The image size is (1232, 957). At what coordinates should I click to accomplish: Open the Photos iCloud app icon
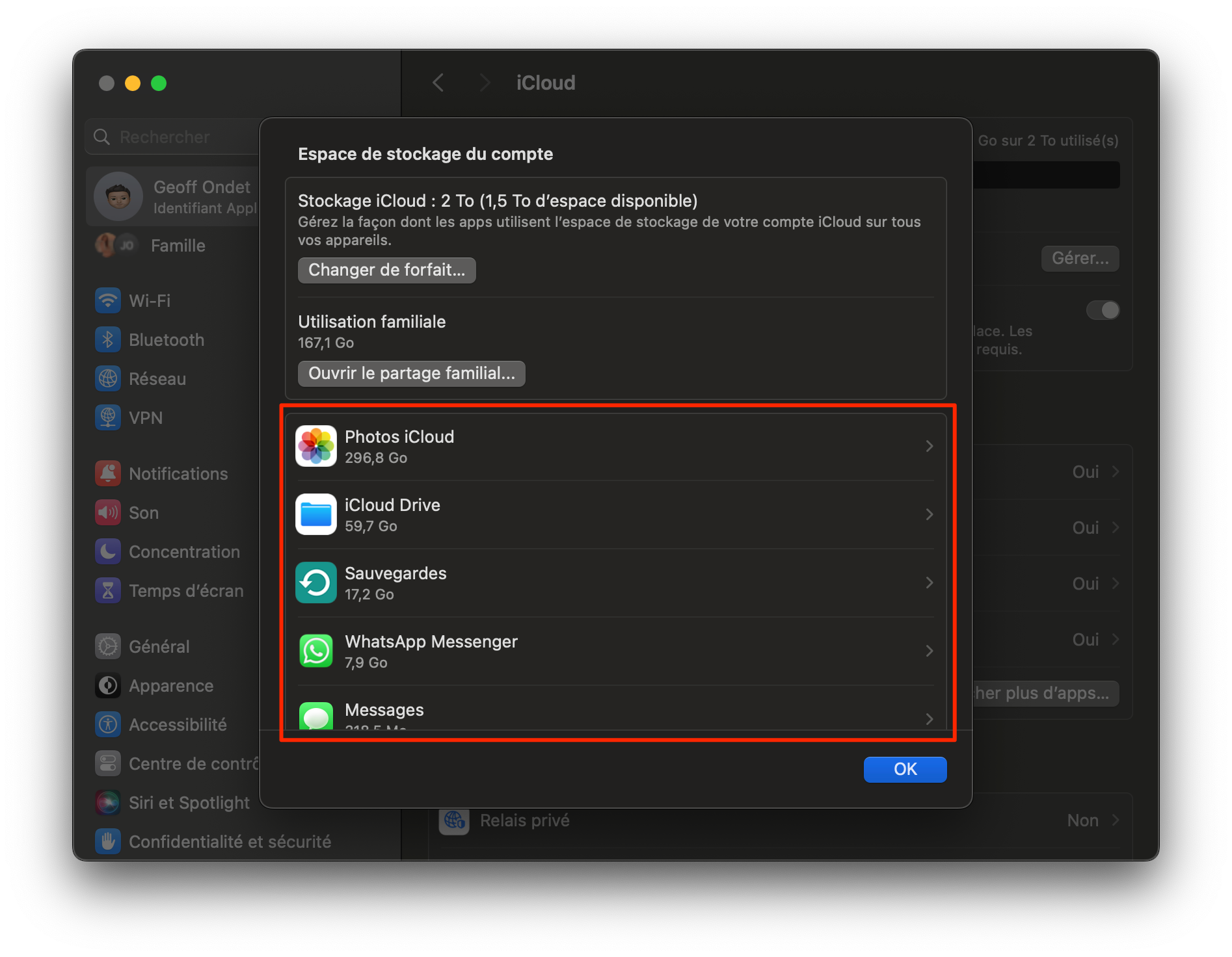pos(315,447)
